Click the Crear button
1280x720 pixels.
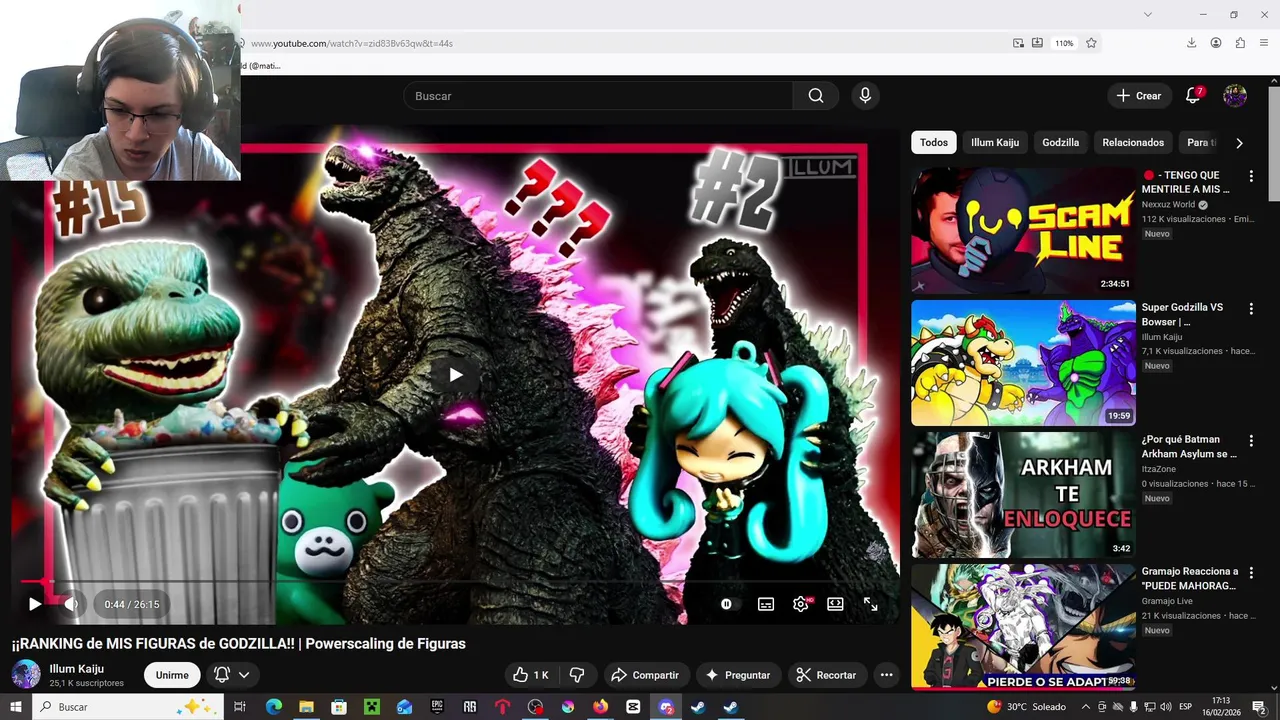pos(1139,96)
